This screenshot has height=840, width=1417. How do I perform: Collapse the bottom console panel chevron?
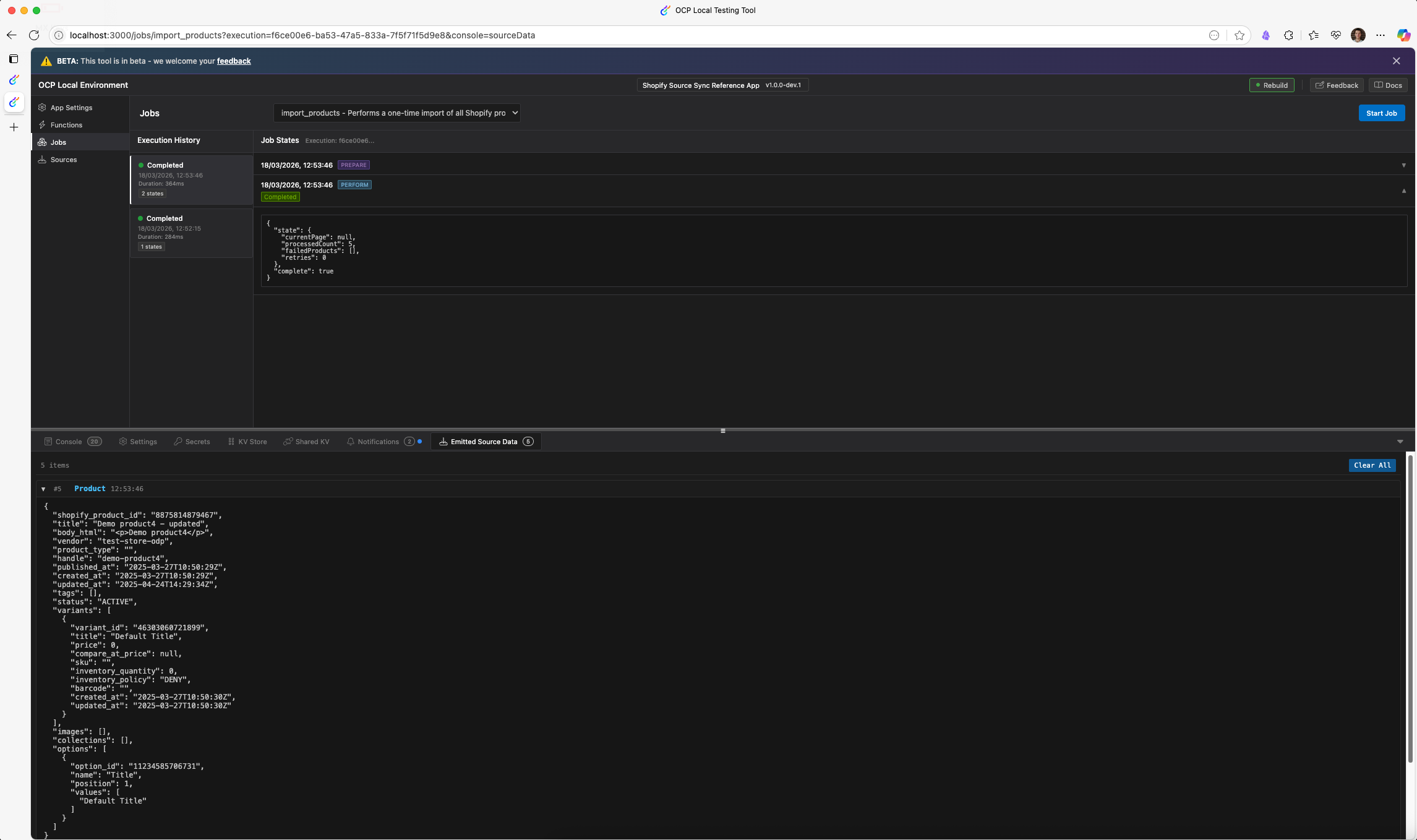click(x=1400, y=442)
